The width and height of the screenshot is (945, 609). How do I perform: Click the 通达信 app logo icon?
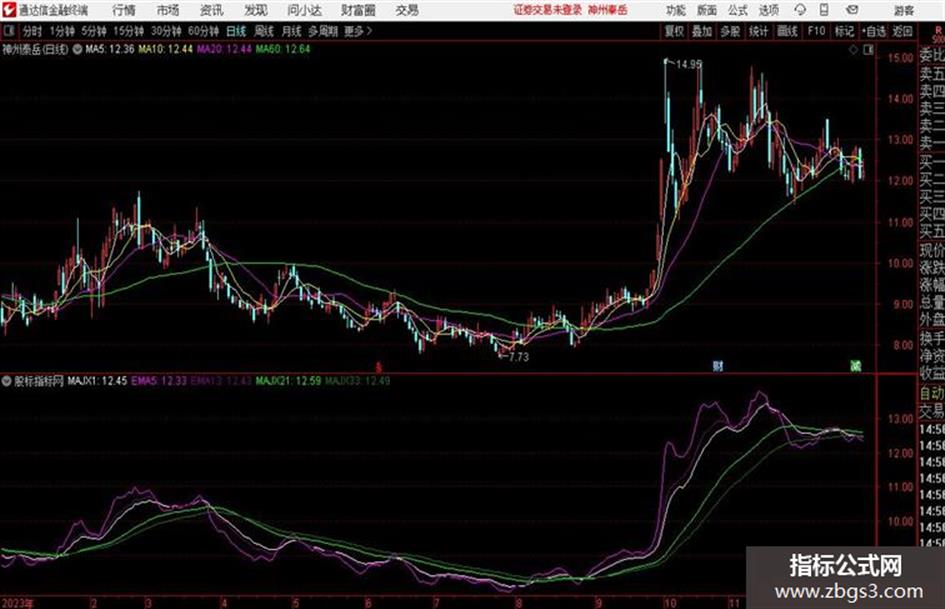pyautogui.click(x=8, y=10)
